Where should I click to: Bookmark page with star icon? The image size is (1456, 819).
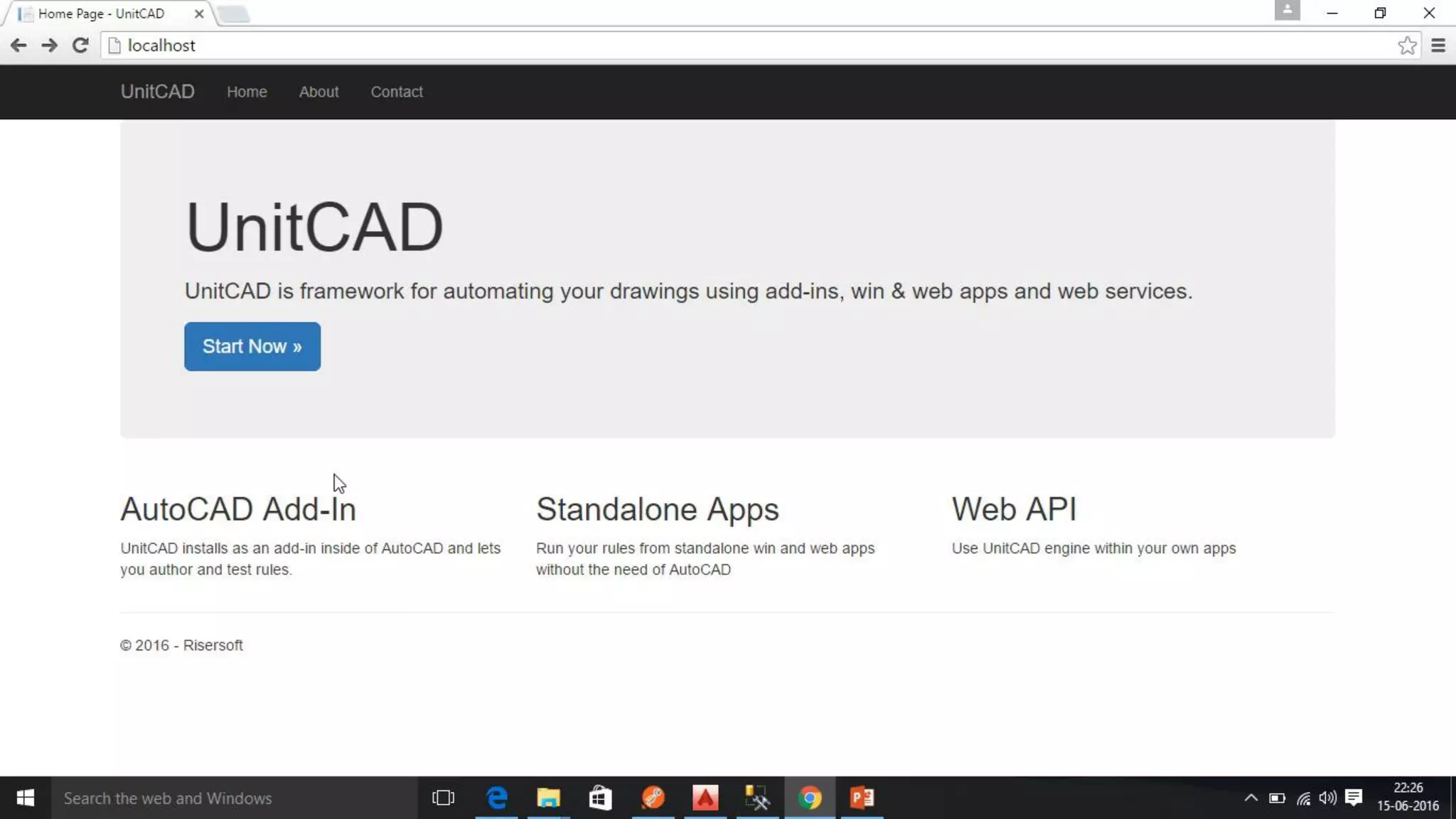[1407, 45]
